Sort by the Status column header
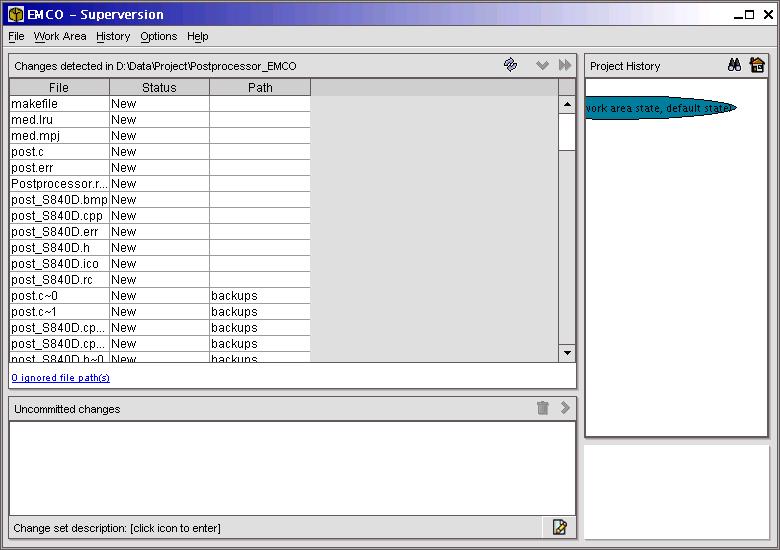The width and height of the screenshot is (780, 550). coord(159,88)
